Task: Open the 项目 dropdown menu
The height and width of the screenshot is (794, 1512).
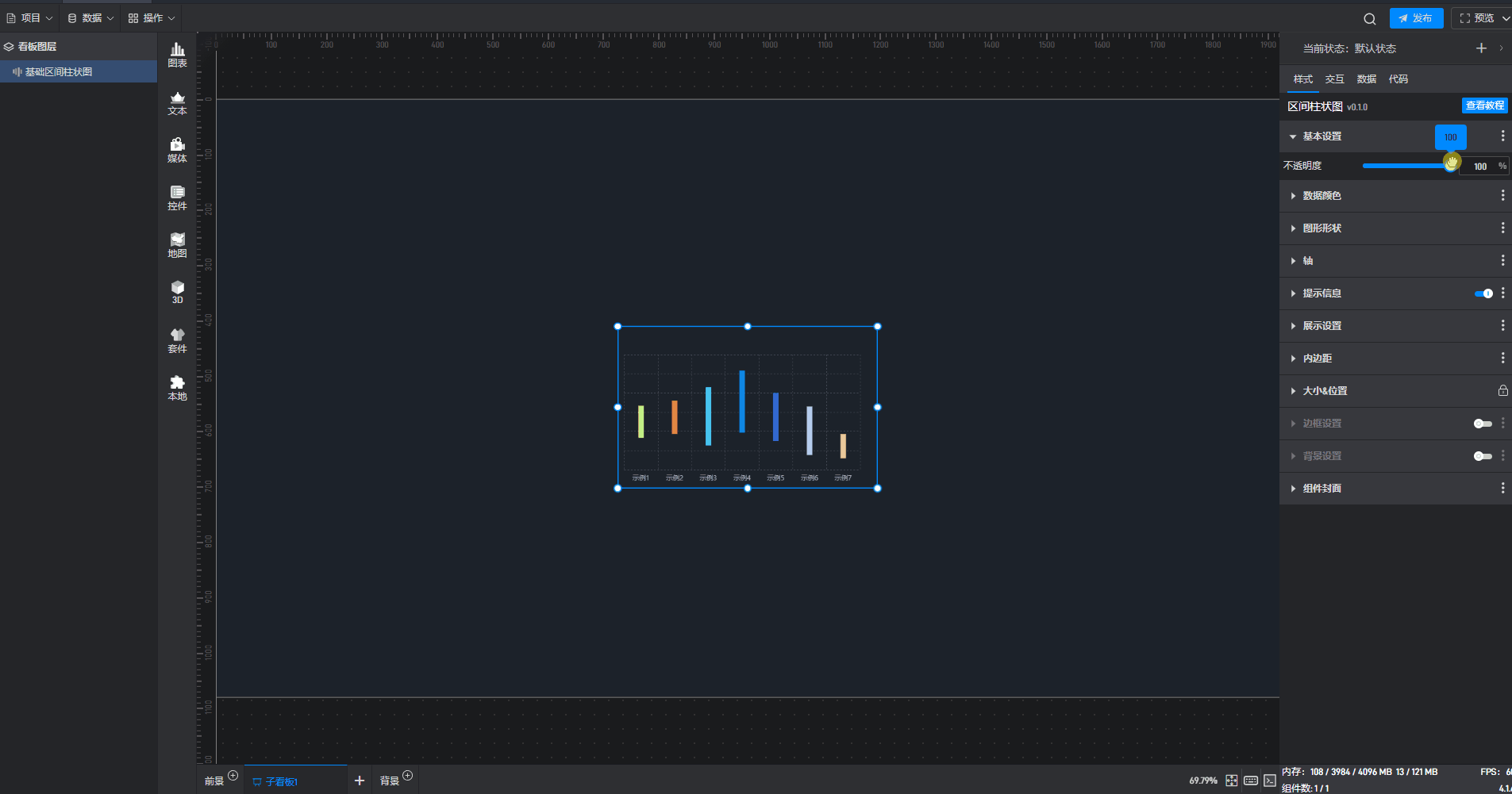Action: tap(30, 18)
